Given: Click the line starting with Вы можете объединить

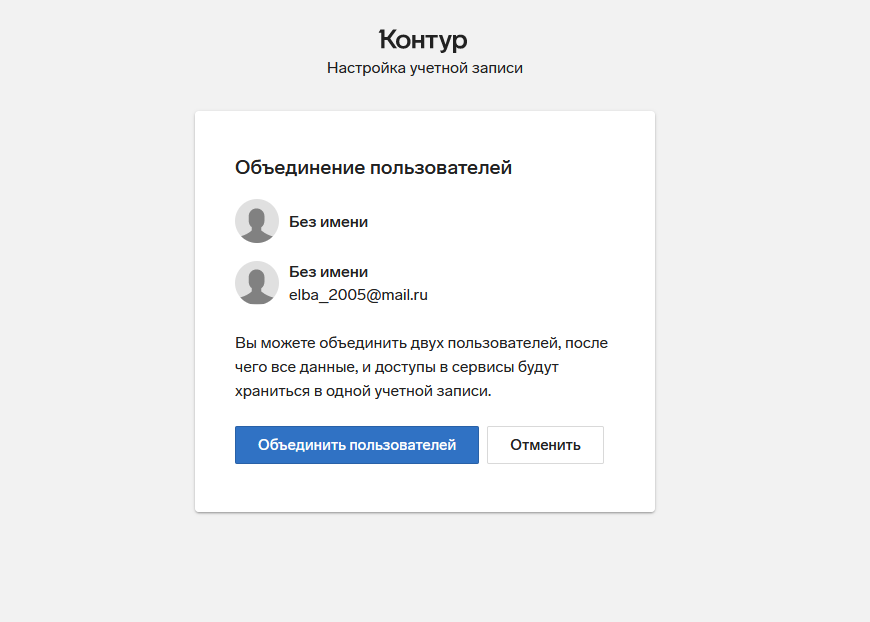Looking at the screenshot, I should pyautogui.click(x=422, y=343).
